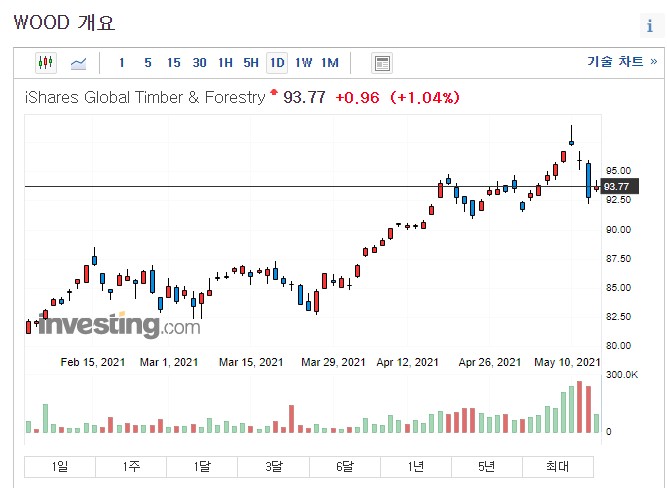Switch to the area line chart icon
The image size is (667, 488).
coord(78,63)
